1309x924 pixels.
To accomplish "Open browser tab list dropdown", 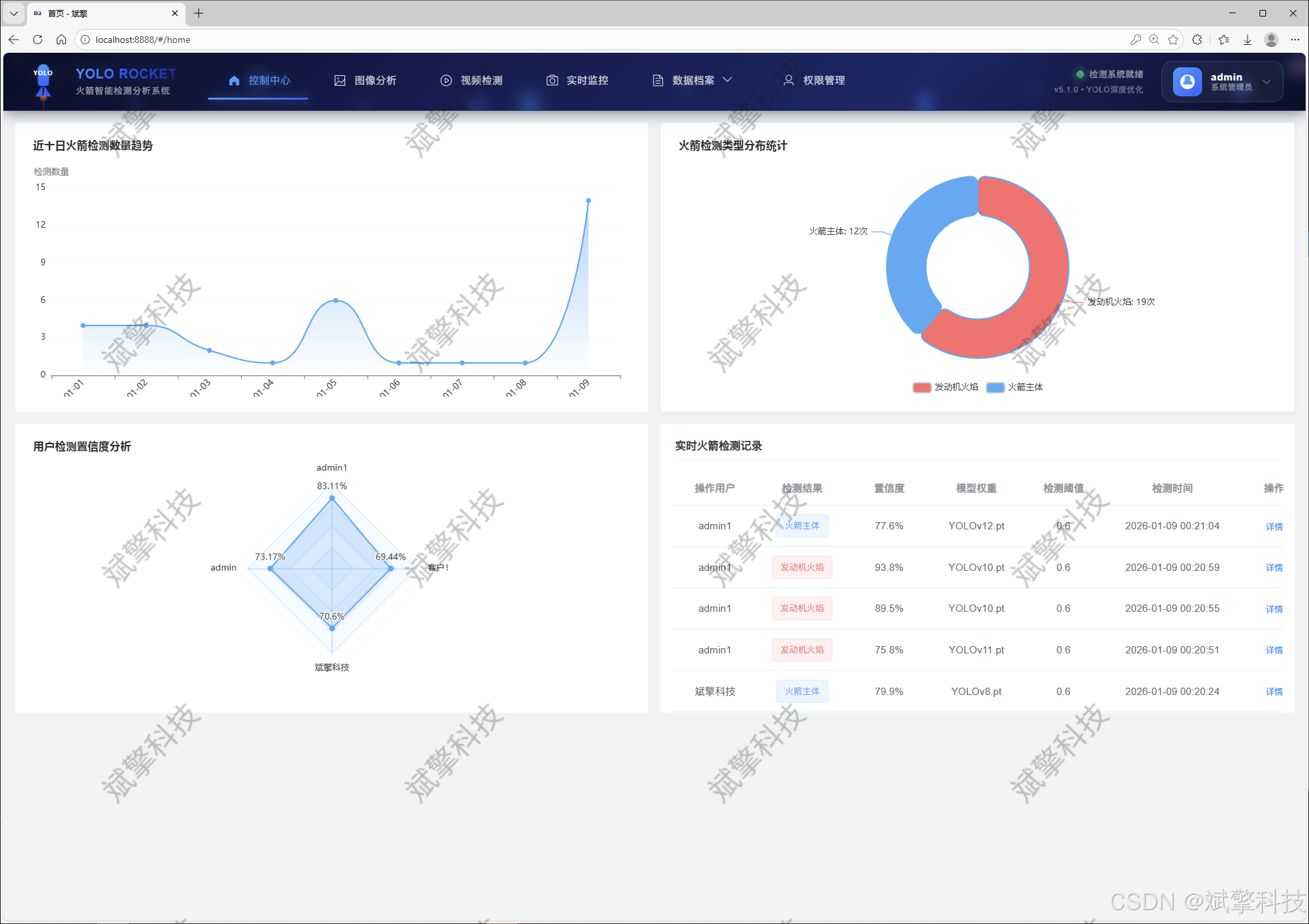I will (13, 13).
